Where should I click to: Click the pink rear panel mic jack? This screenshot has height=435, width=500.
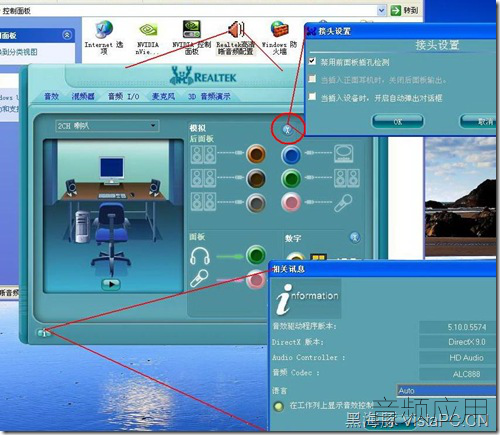[x=291, y=202]
